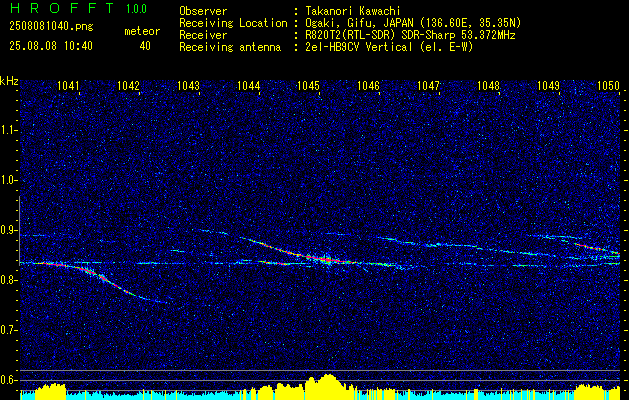629x400 pixels.
Task: Click the 1047 time axis marker
Action: pyautogui.click(x=428, y=85)
